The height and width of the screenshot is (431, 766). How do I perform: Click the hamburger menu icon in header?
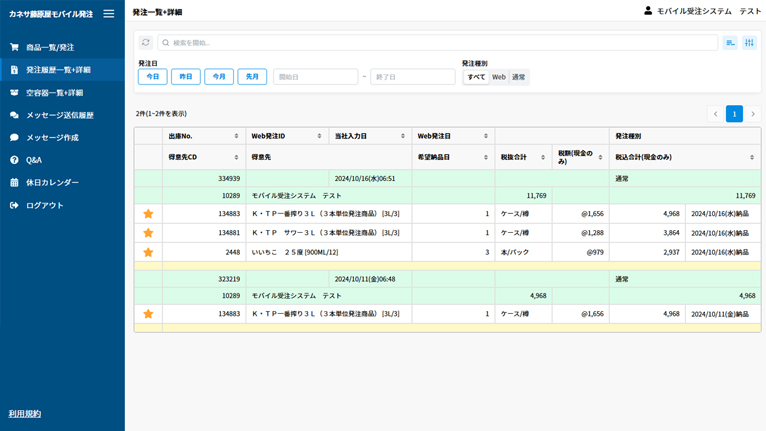(109, 14)
